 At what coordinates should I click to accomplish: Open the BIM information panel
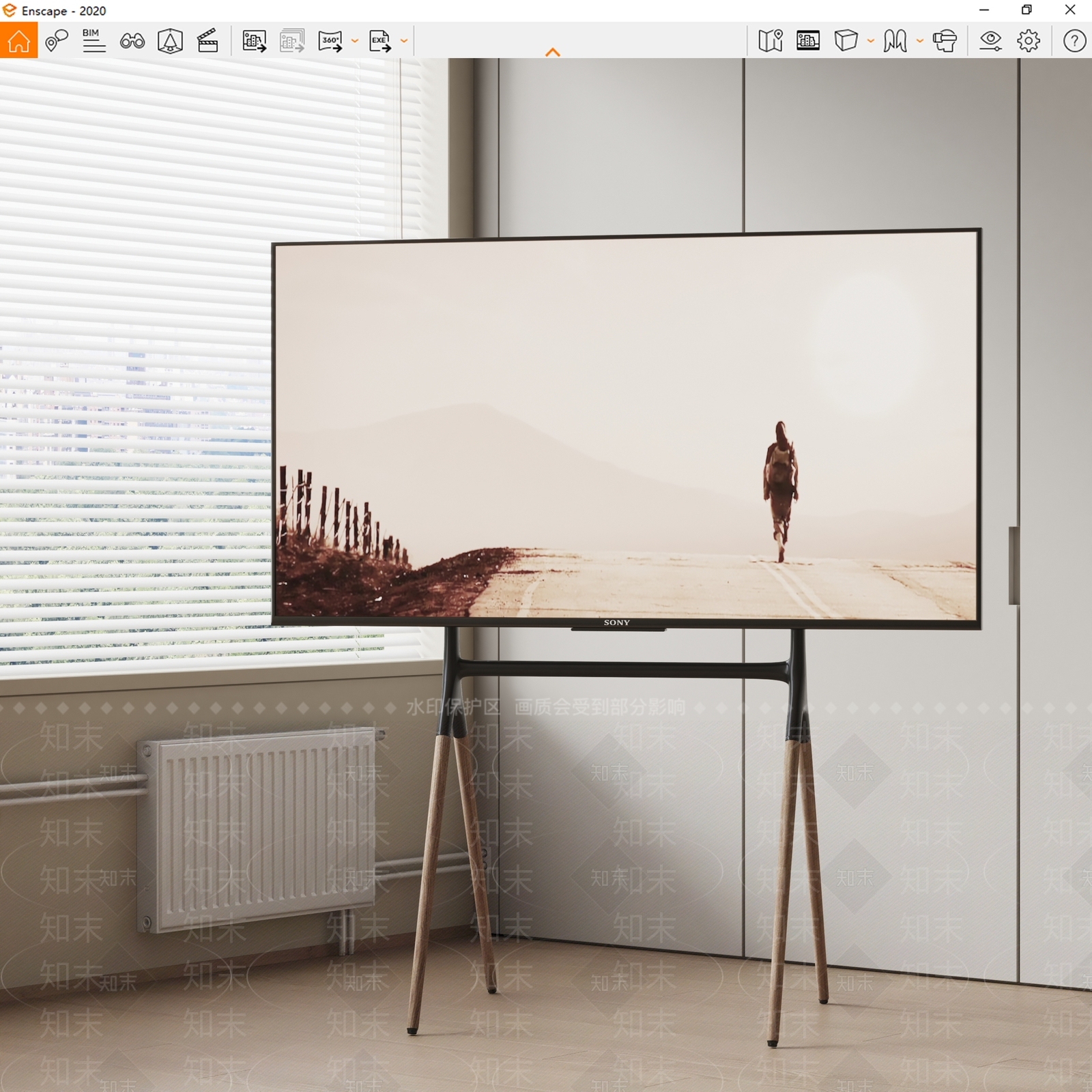(94, 41)
